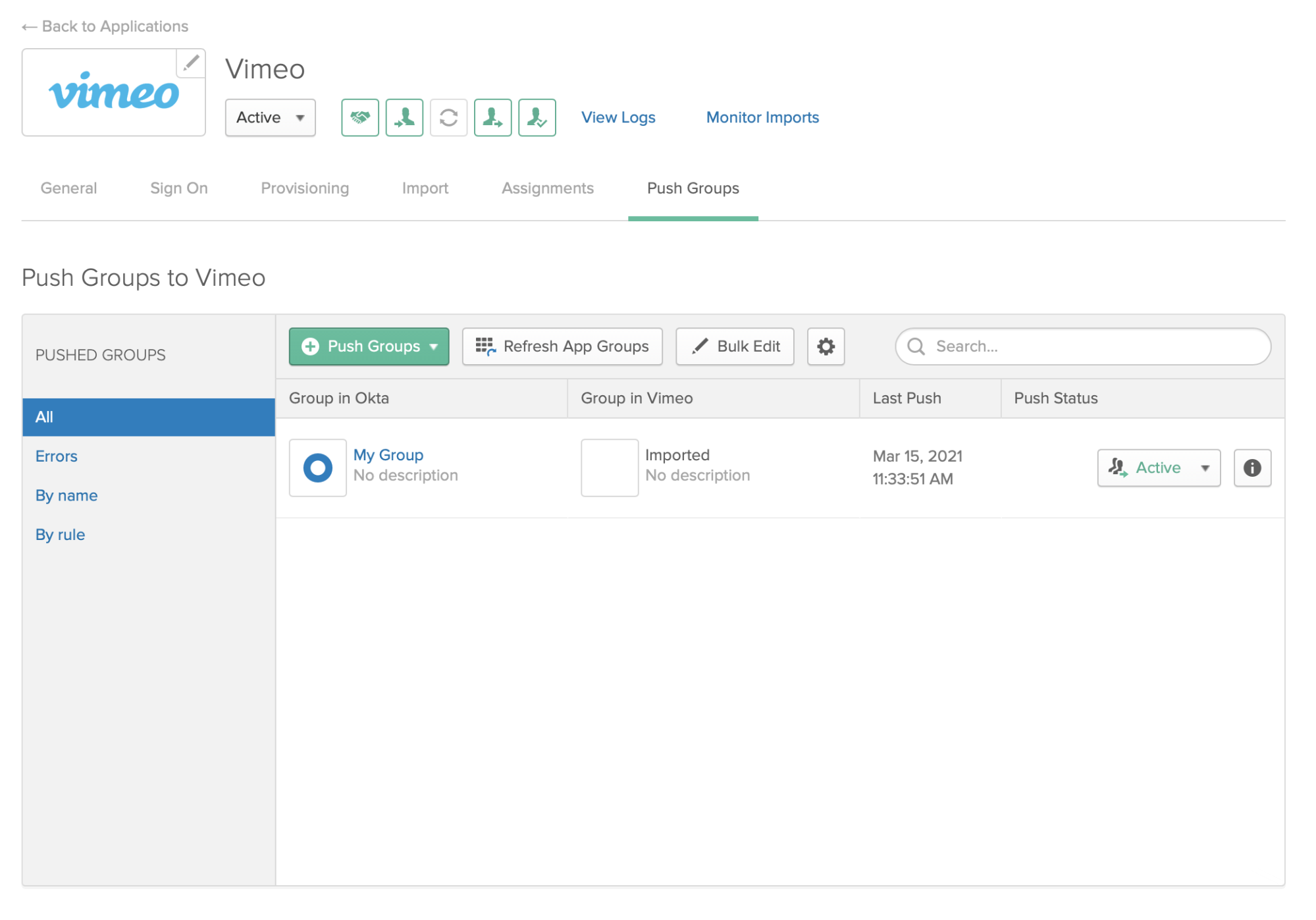Switch to the Assignments tab
Screen dimensions: 1316x920
[x=547, y=188]
